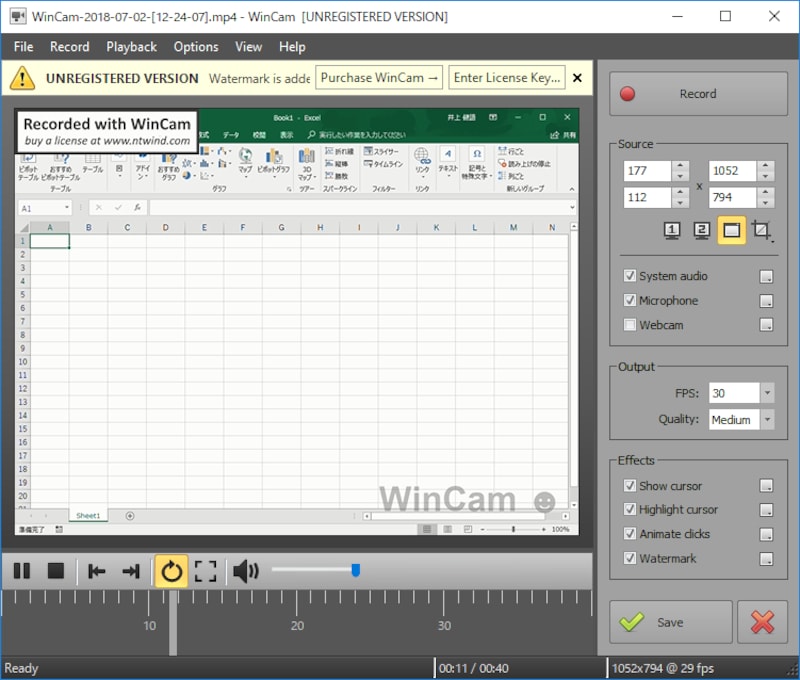Enable the Webcam checkbox
This screenshot has width=800, height=680.
[630, 325]
